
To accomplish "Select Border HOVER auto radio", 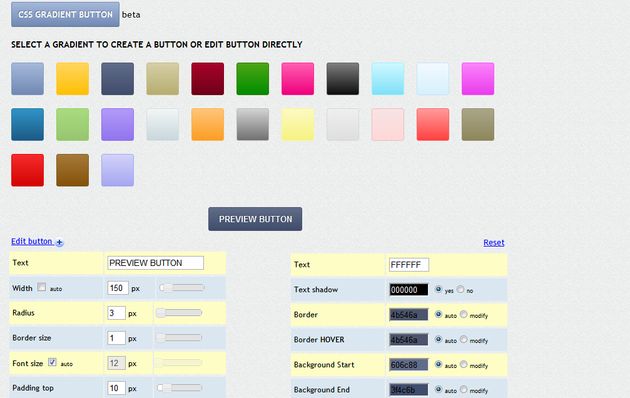I will tap(438, 339).
